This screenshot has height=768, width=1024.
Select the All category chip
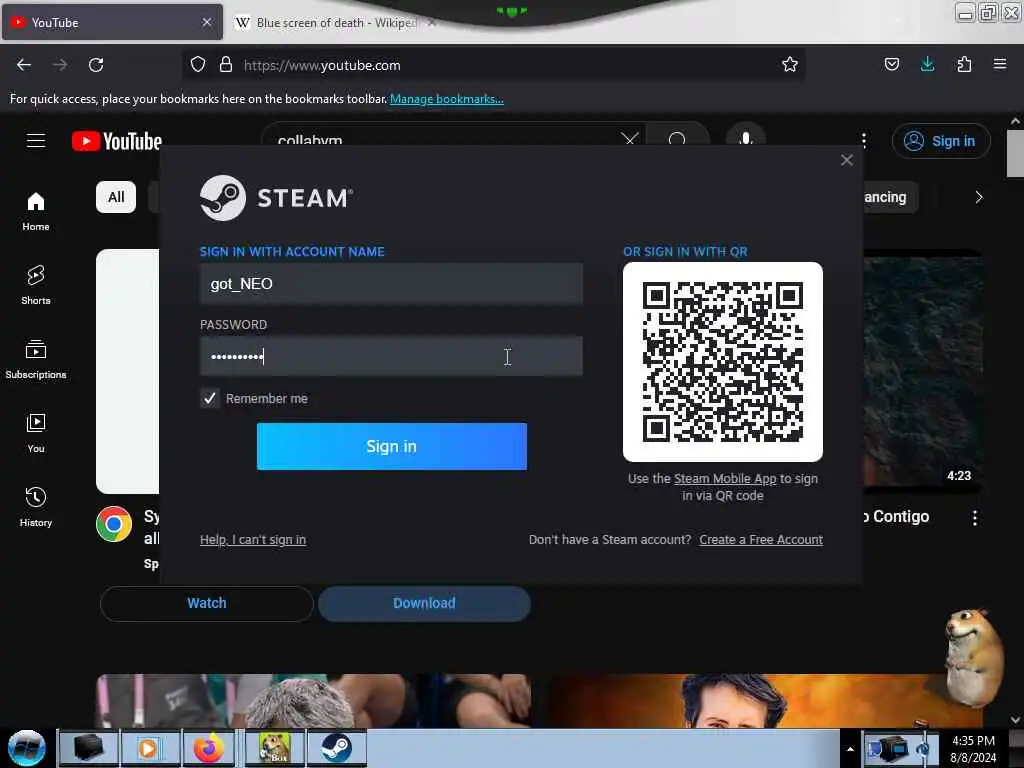116,197
